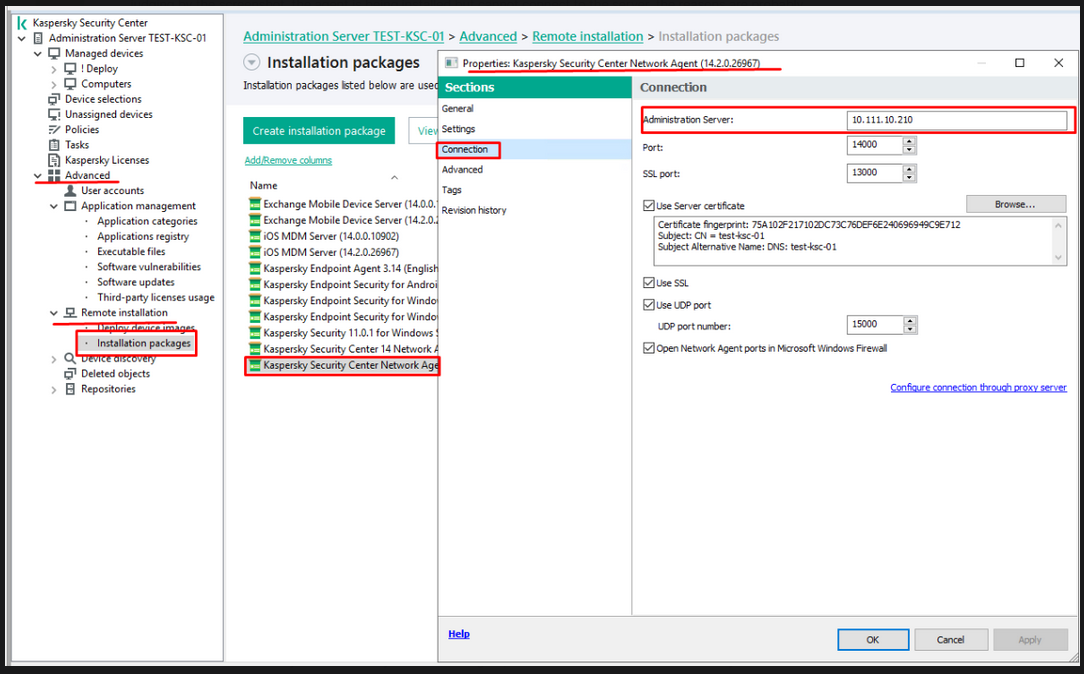Collapse the Application management node
Image resolution: width=1084 pixels, height=674 pixels.
[54, 206]
